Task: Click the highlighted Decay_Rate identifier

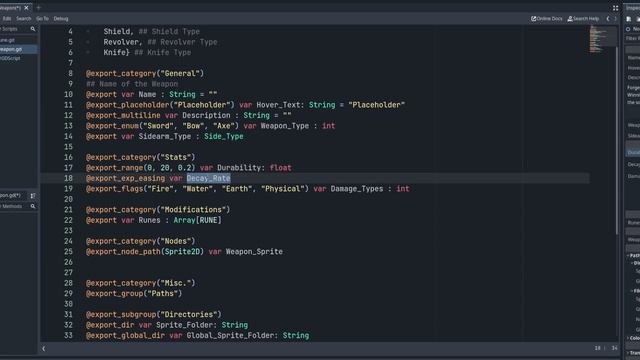Action: click(209, 178)
